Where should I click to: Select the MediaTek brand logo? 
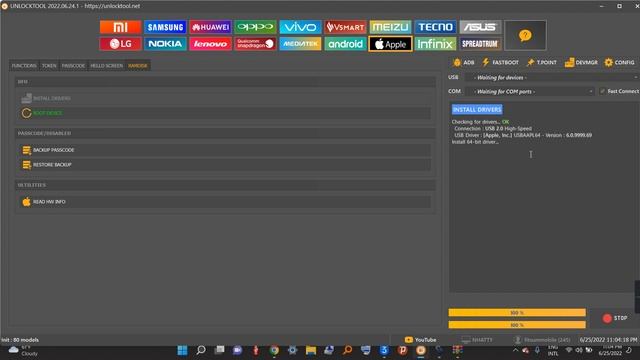[300, 44]
